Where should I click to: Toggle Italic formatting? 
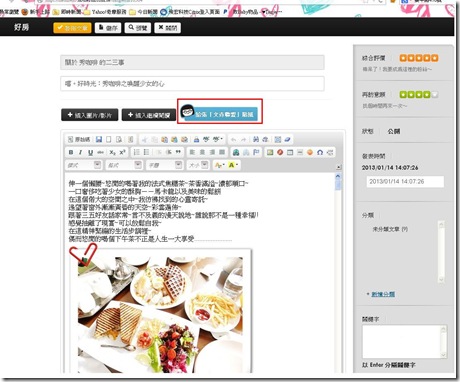(x=80, y=152)
